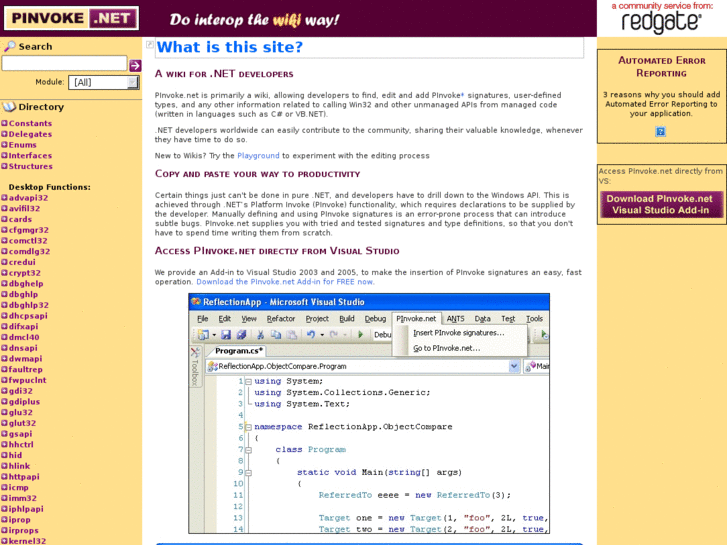Open the credui module link
Image resolution: width=727 pixels, height=545 pixels.
[22, 262]
